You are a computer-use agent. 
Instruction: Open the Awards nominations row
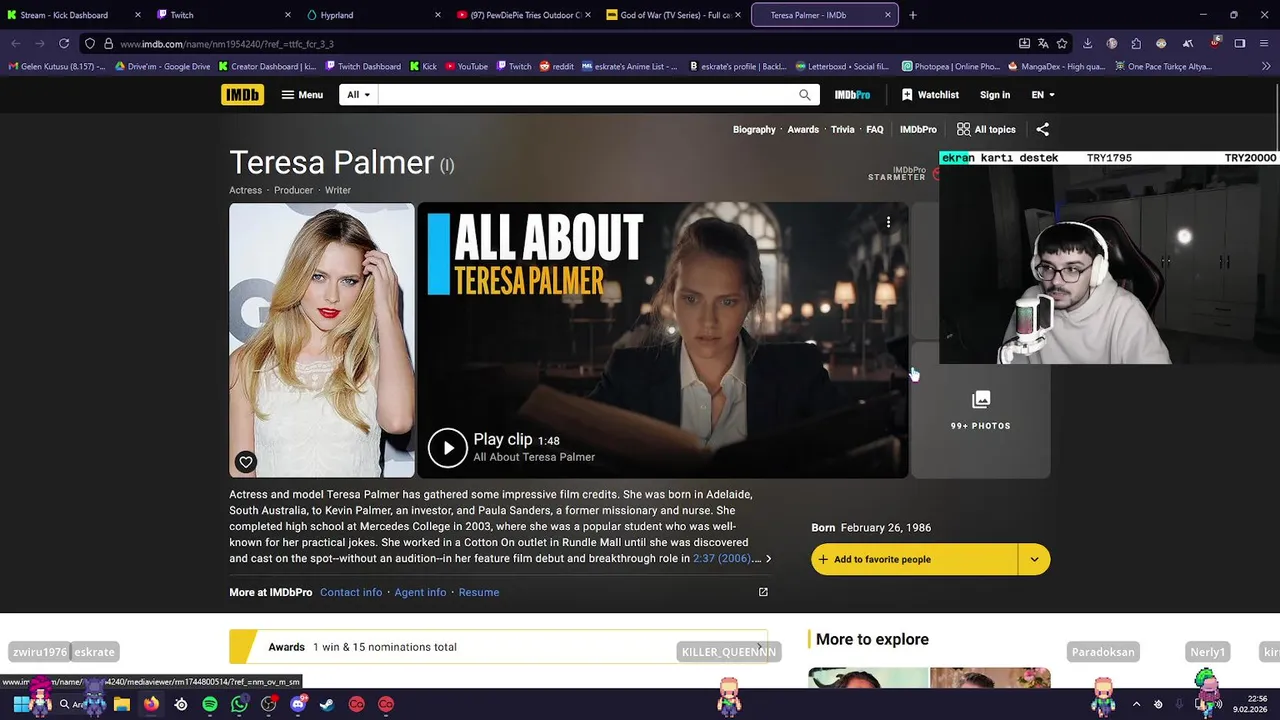click(498, 647)
